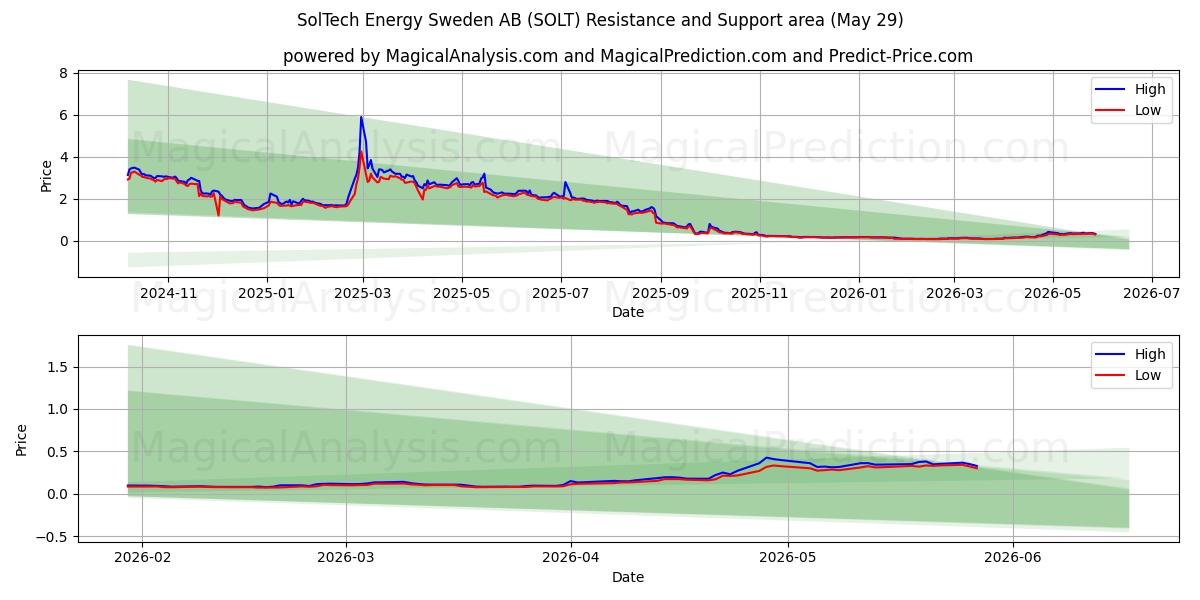Click the '1.0' y-axis tick in bottom chart
The width and height of the screenshot is (1200, 600).
(x=56, y=410)
